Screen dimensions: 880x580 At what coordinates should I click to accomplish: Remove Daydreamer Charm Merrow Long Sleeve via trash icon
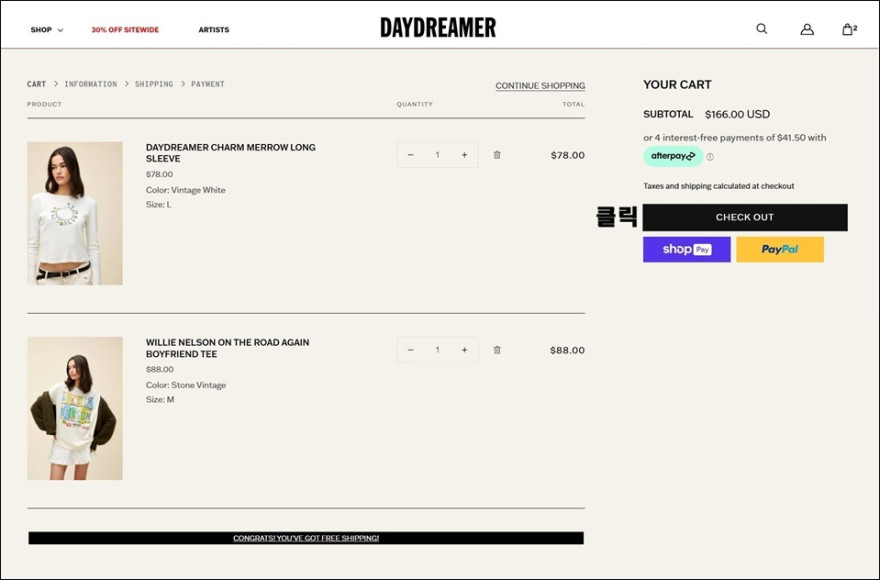tap(497, 155)
